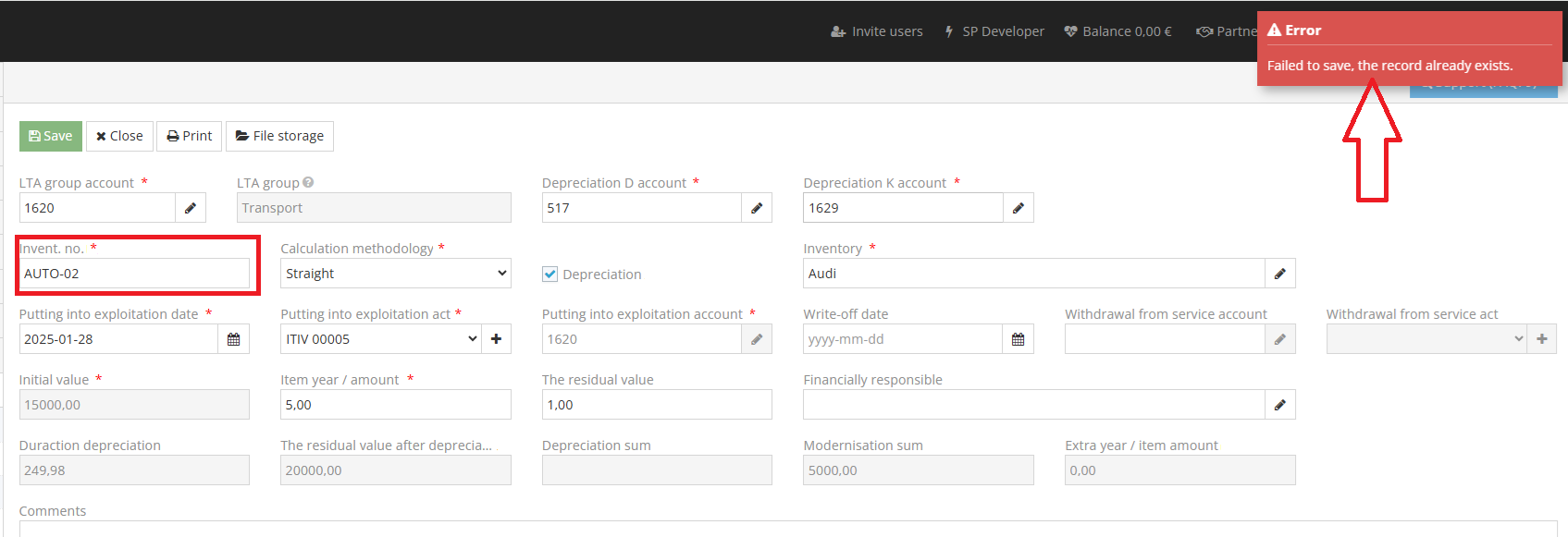Click the LTA group field Transport
Viewport: 1568px width, 537px height.
click(x=374, y=208)
